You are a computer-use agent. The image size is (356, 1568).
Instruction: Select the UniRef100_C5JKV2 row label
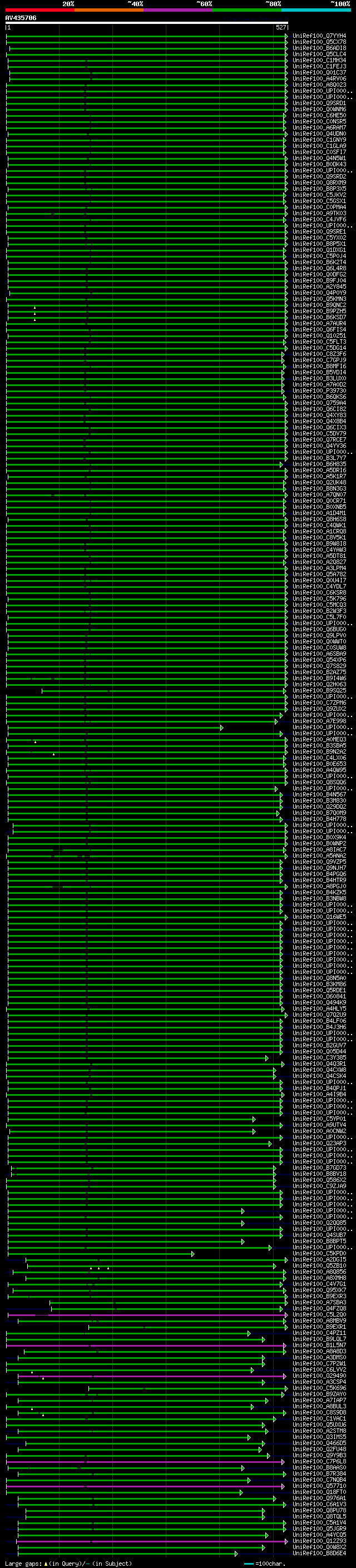pyautogui.click(x=319, y=195)
